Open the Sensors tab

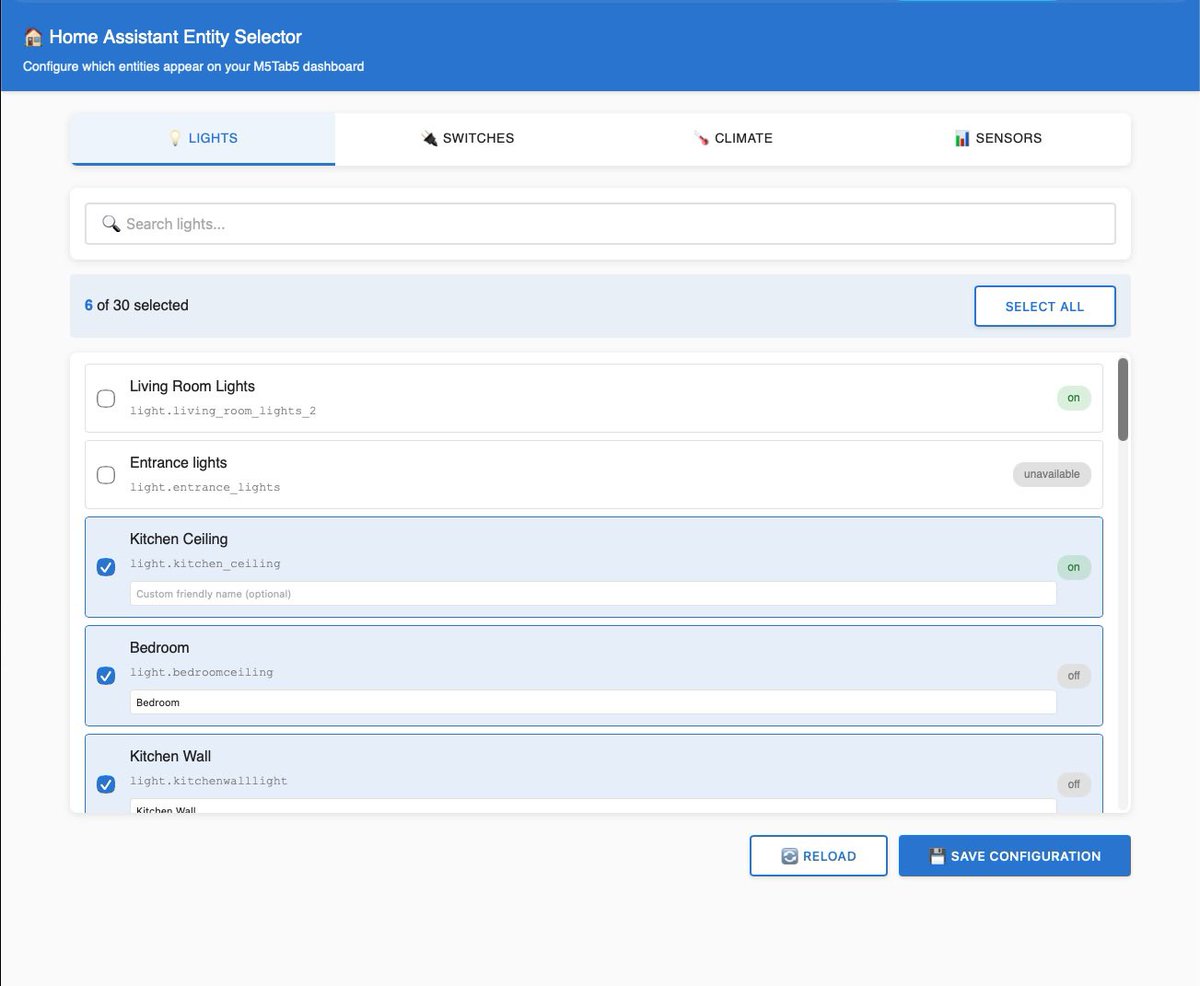[998, 139]
